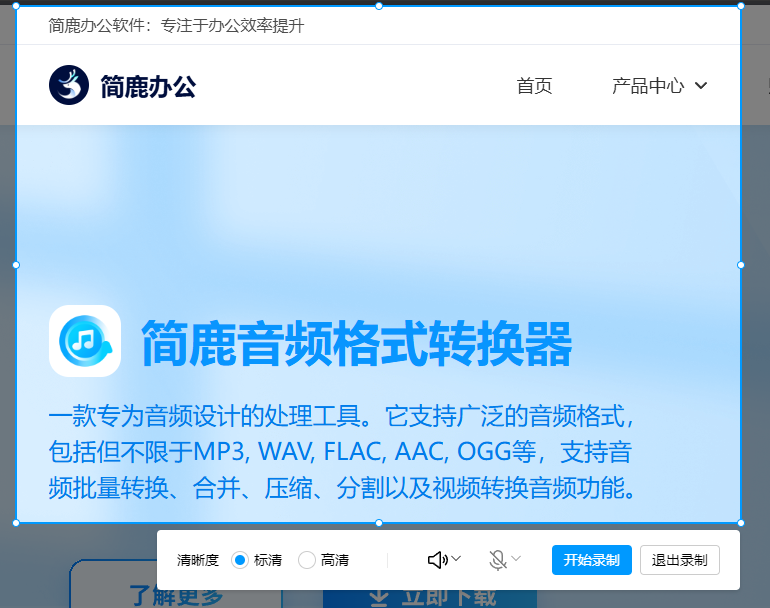
Task: Click the top-left selection corner handle
Action: point(16,6)
